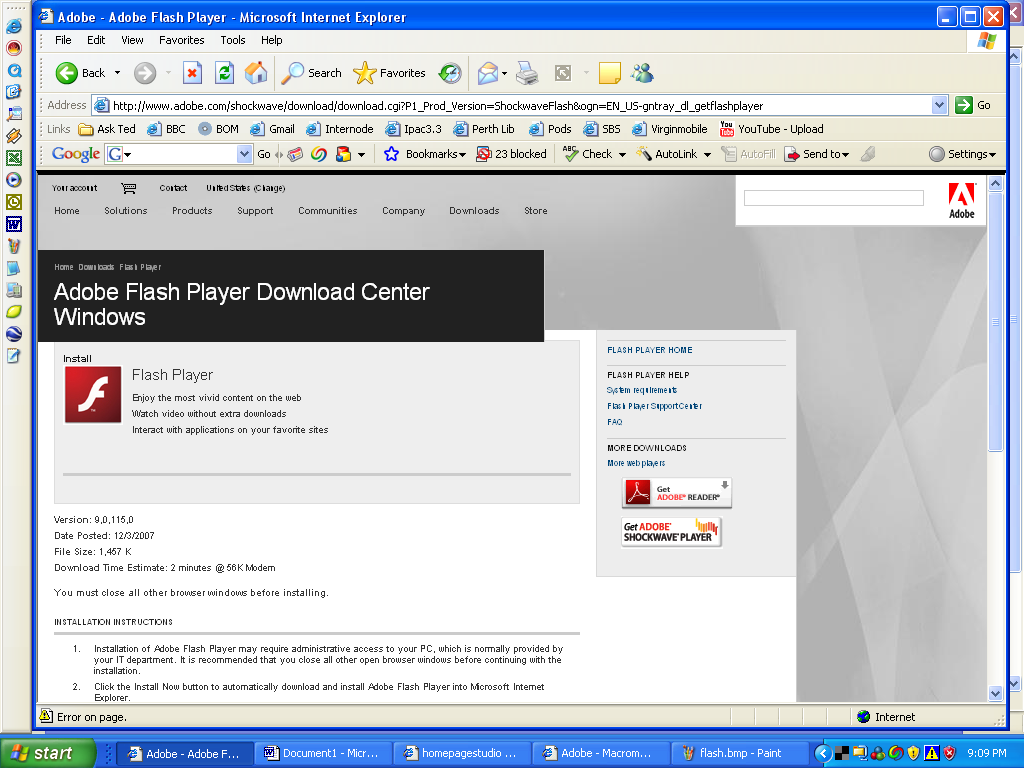This screenshot has height=768, width=1025.
Task: Open YouTube - Upload link
Action: tap(771, 129)
